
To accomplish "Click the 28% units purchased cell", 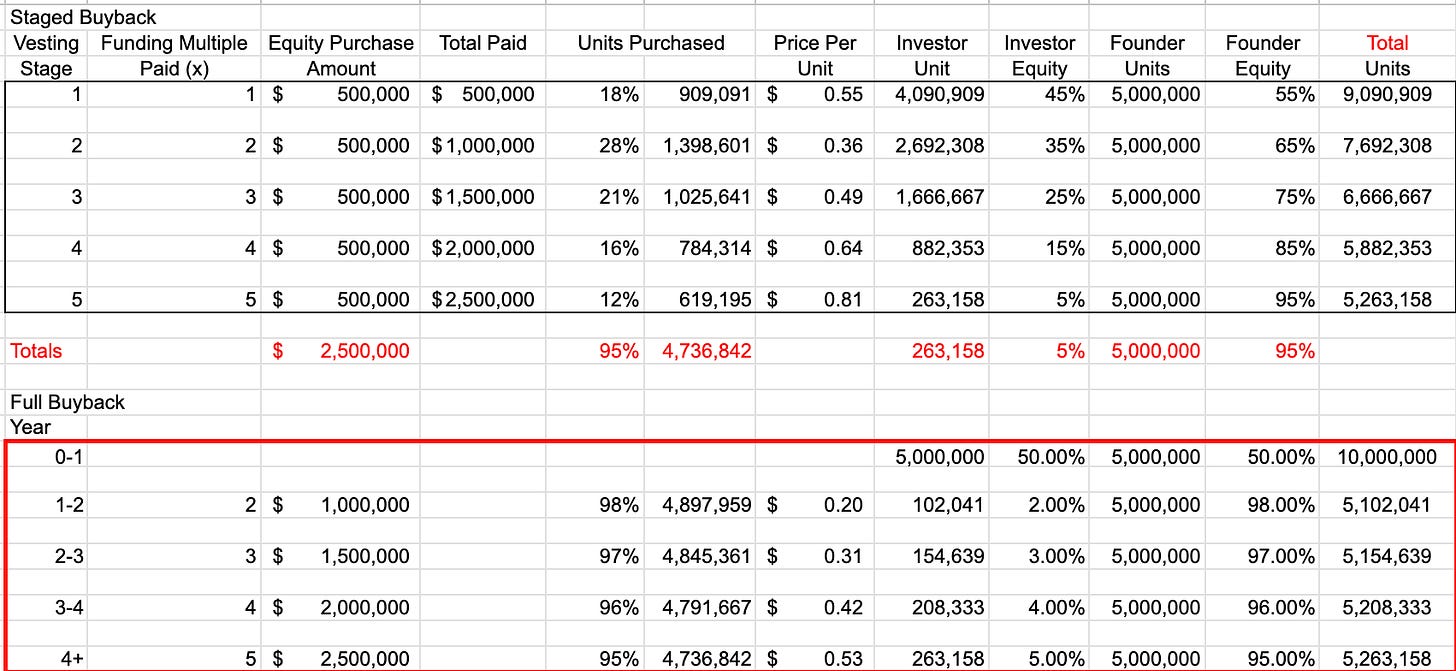I will [x=618, y=146].
